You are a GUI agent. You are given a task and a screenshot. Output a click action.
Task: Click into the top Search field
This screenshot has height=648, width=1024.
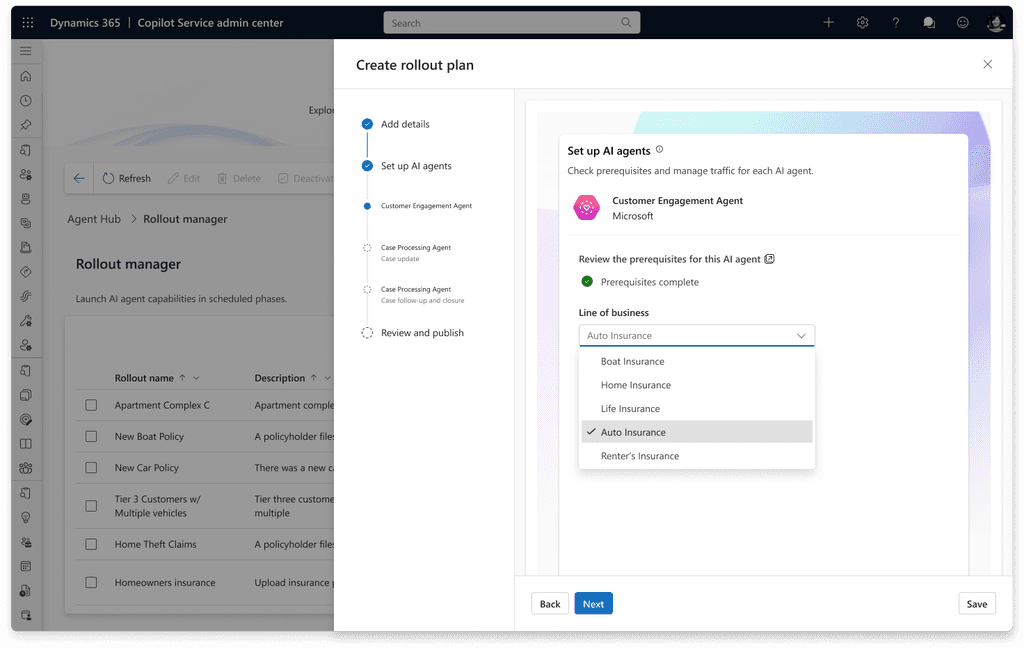(x=511, y=23)
